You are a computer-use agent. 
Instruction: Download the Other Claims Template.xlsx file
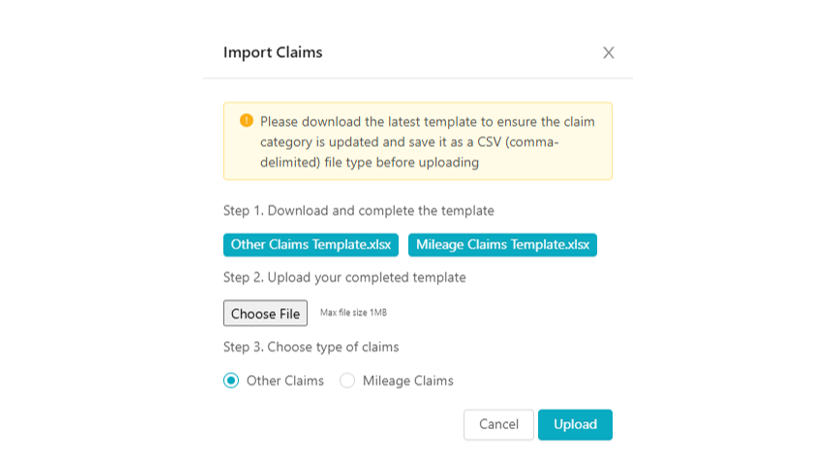(311, 245)
